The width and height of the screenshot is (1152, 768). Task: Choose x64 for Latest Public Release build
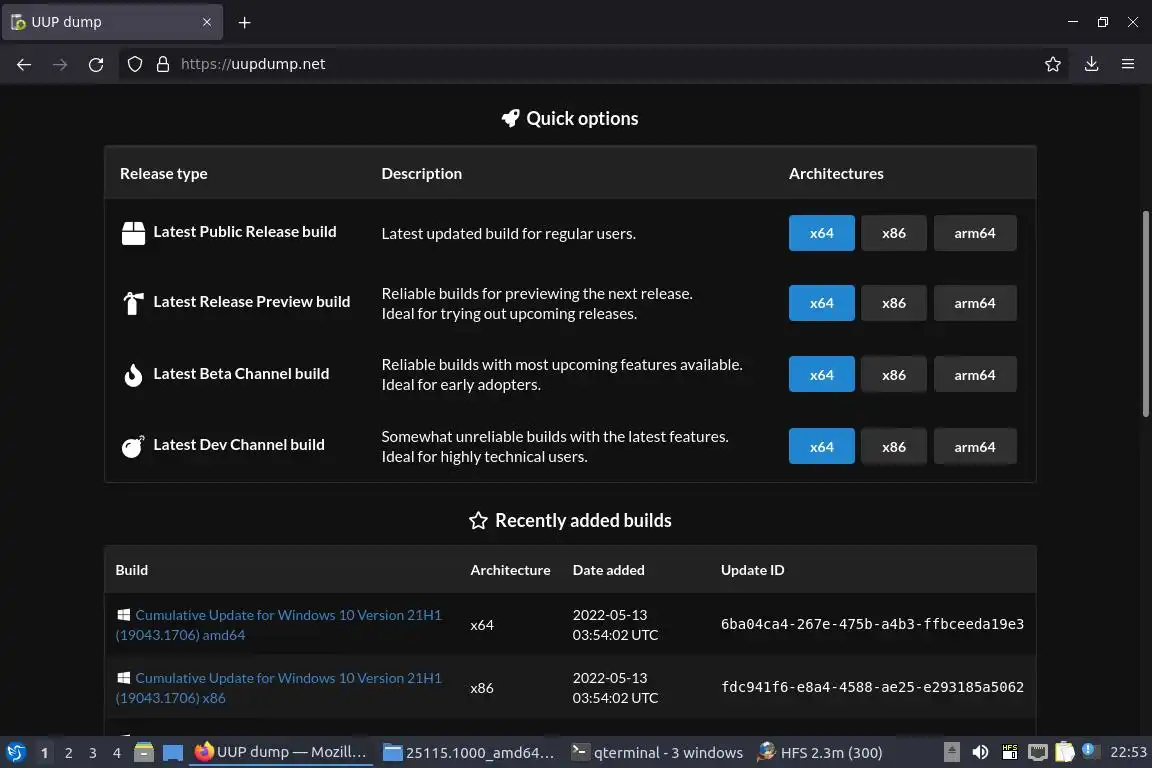[x=821, y=233]
